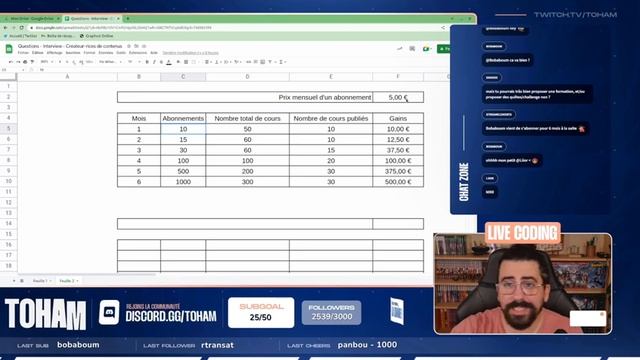This screenshot has height=360, width=640.
Task: Open the Graphcd Online bookmark
Action: [96, 36]
